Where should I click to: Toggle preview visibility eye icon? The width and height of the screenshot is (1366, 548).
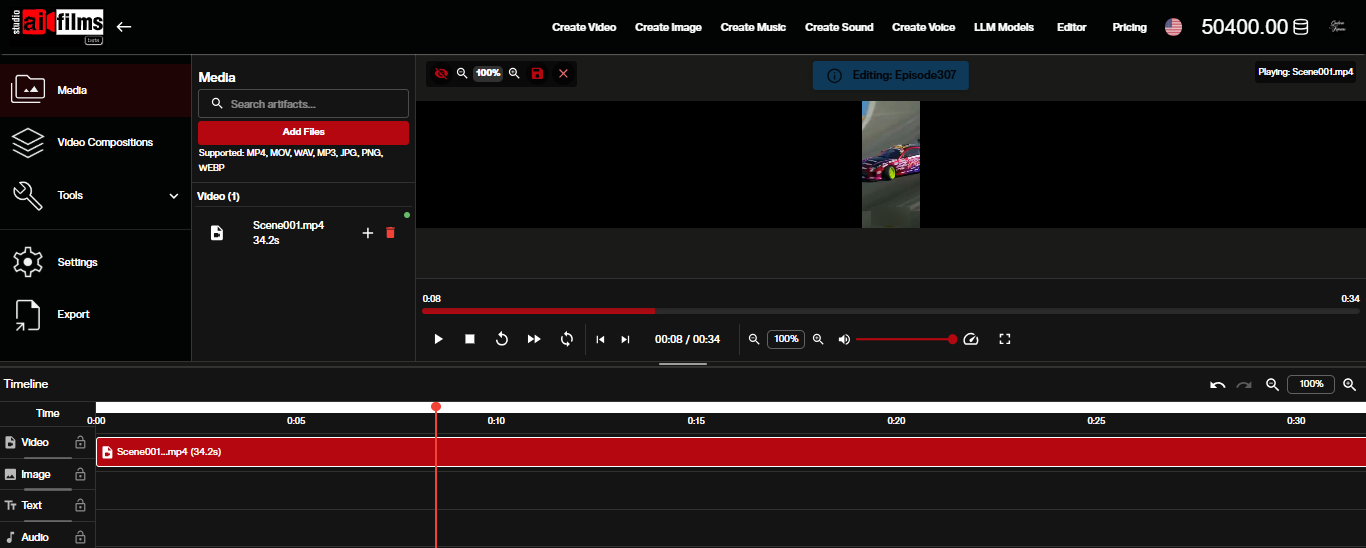[441, 73]
